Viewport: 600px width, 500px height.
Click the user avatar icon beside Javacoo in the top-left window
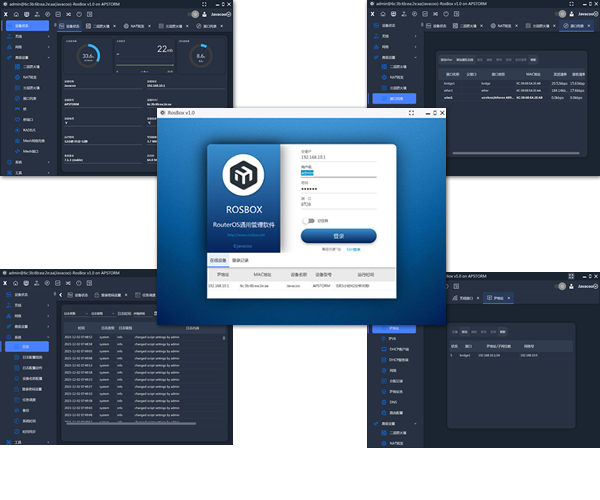204,15
